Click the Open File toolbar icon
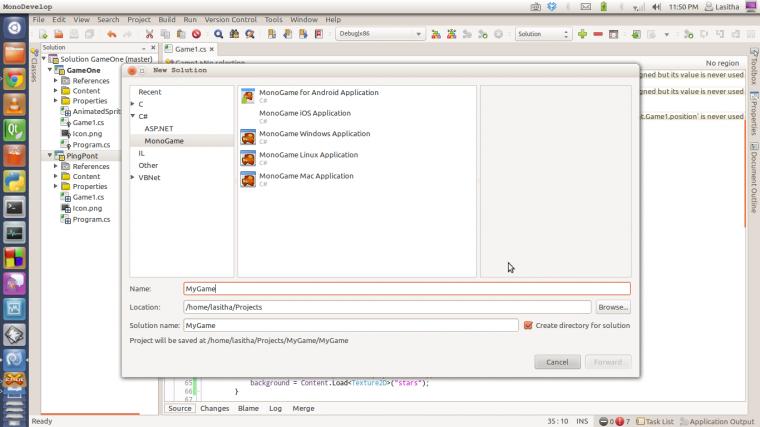 pos(59,34)
